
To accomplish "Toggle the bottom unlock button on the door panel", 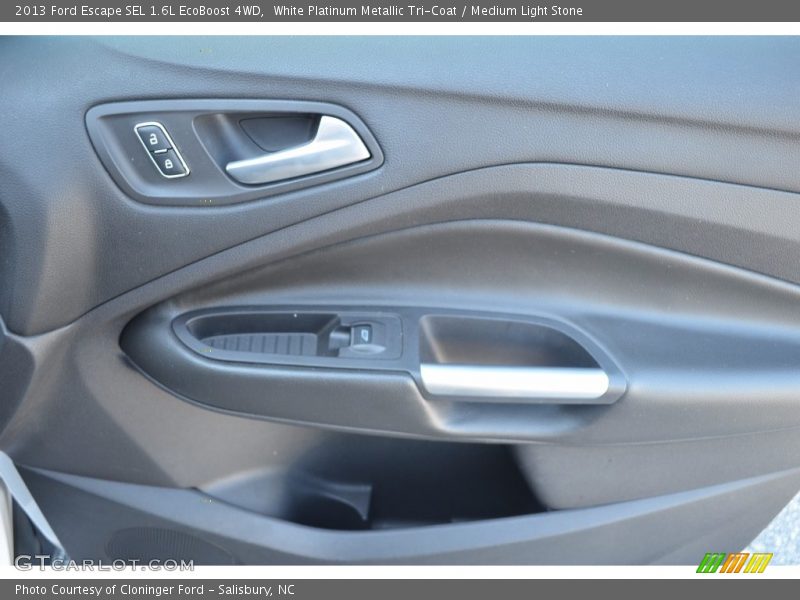I will pyautogui.click(x=169, y=162).
